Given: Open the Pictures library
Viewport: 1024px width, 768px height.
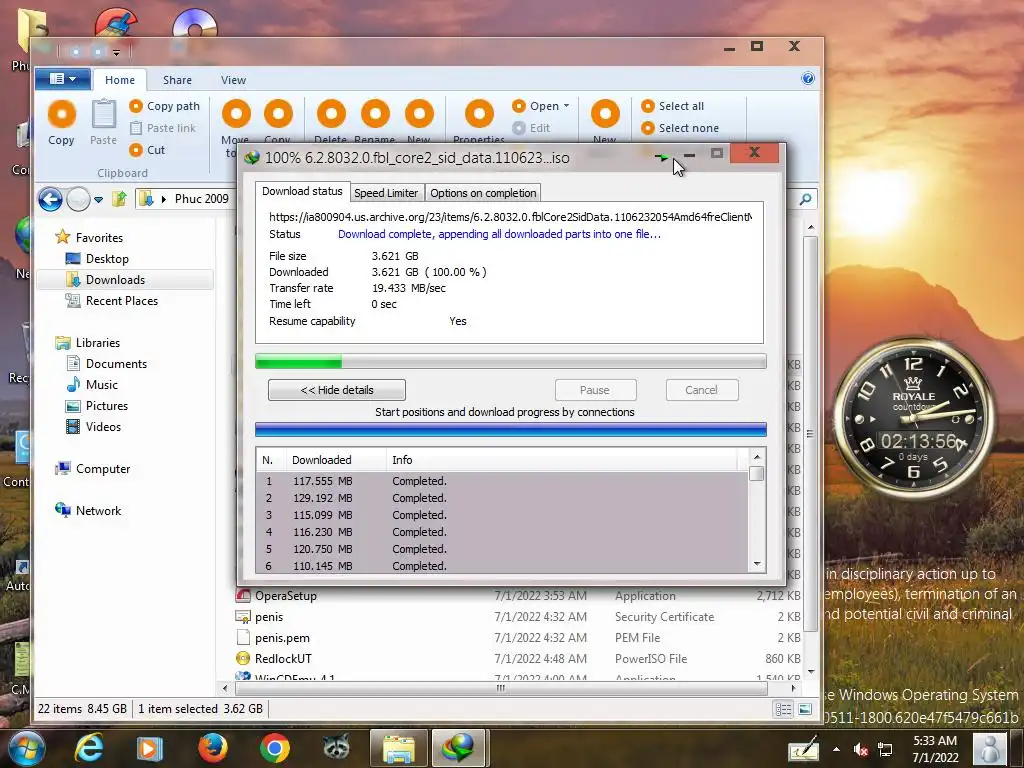Looking at the screenshot, I should (x=97, y=405).
